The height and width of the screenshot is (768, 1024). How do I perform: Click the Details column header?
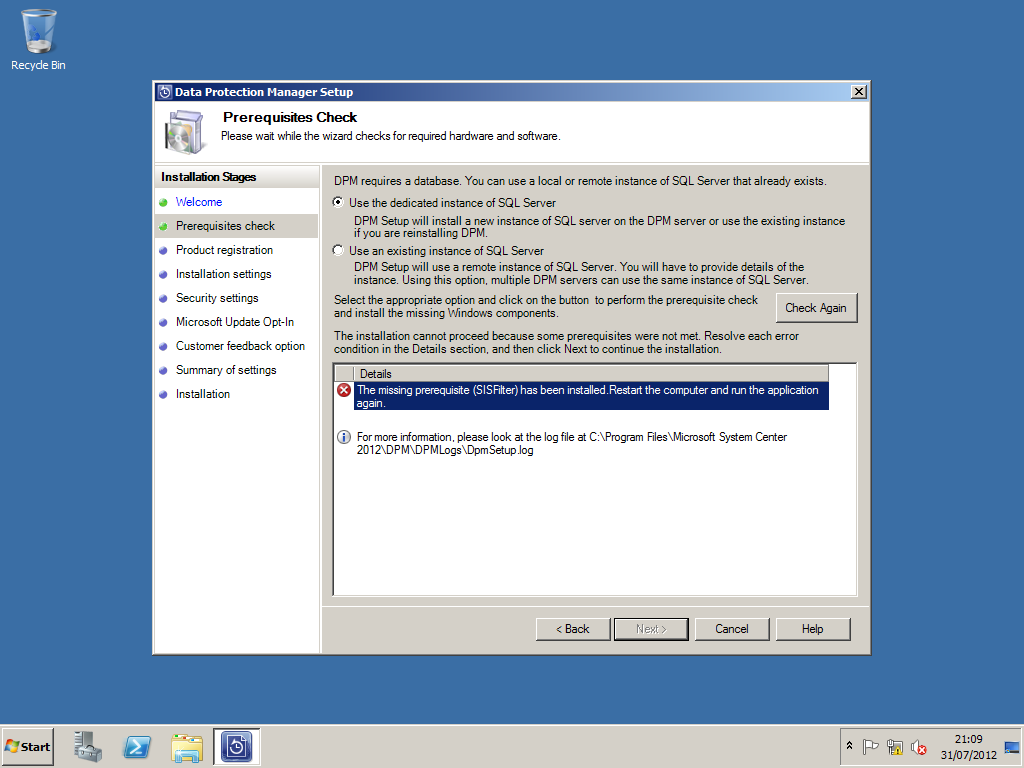[591, 374]
